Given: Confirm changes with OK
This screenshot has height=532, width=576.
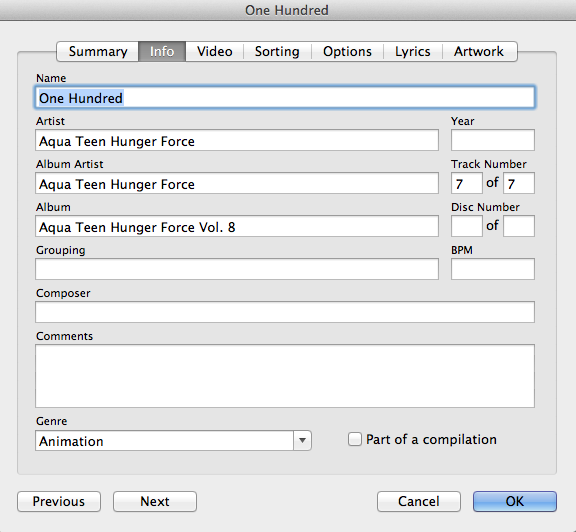Looking at the screenshot, I should point(515,502).
